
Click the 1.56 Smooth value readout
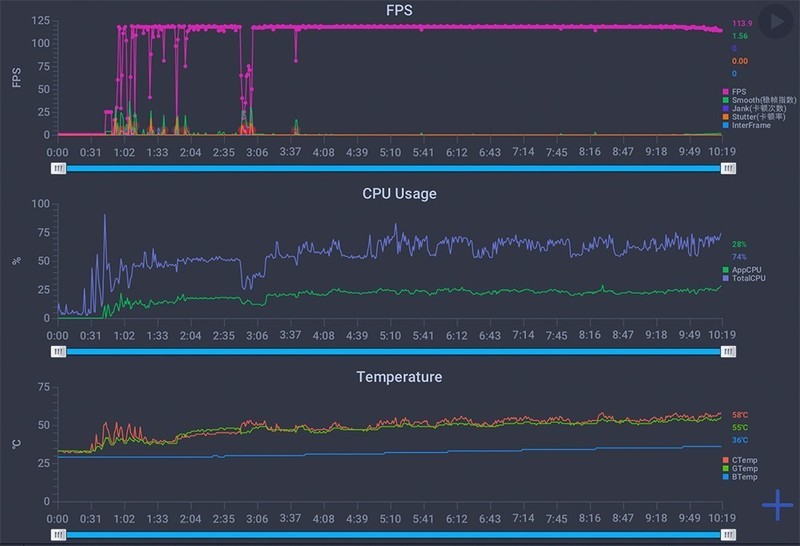point(740,36)
